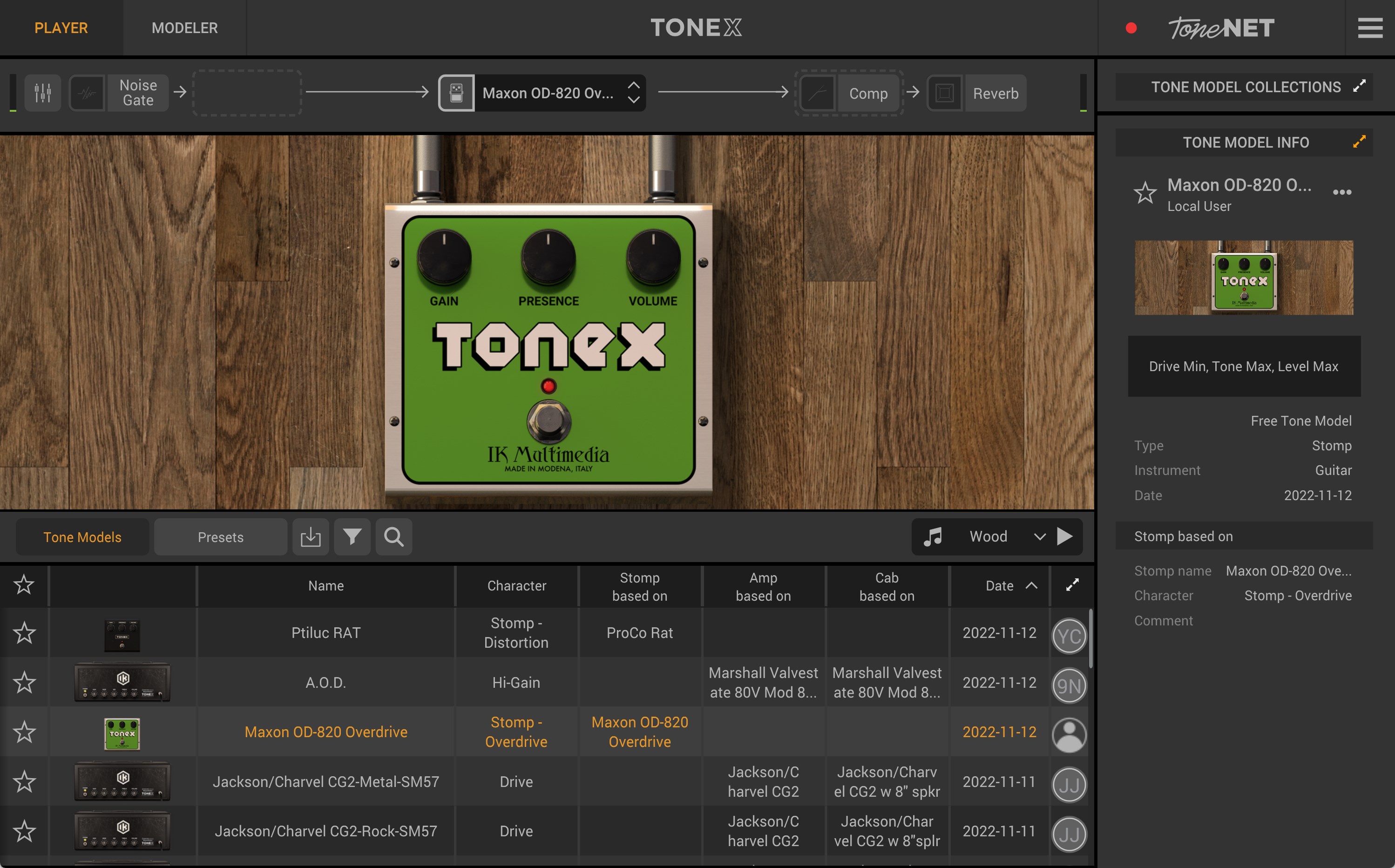Click the search magnifier icon
The height and width of the screenshot is (868, 1395).
(x=393, y=537)
